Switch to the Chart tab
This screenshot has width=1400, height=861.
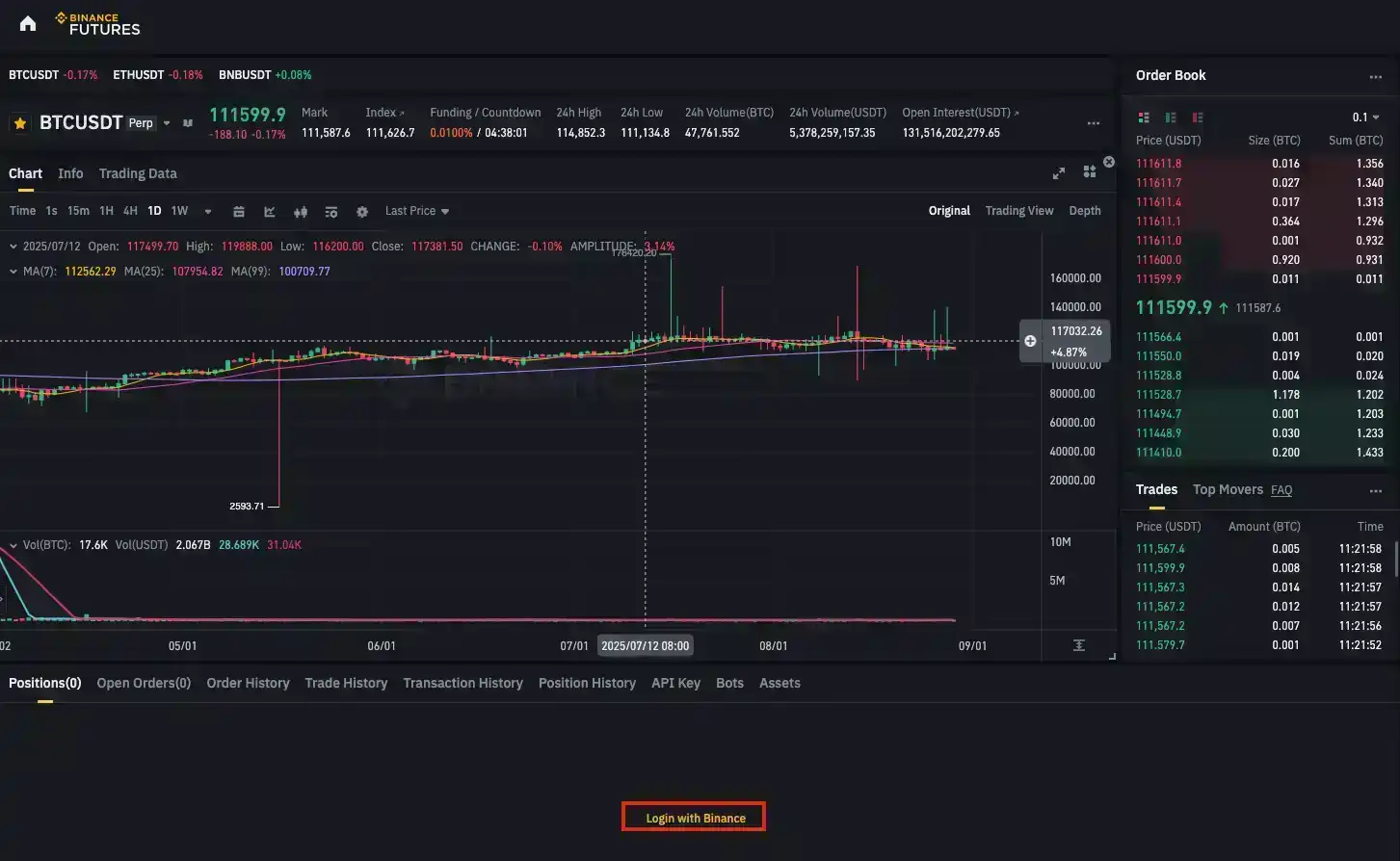coord(25,173)
